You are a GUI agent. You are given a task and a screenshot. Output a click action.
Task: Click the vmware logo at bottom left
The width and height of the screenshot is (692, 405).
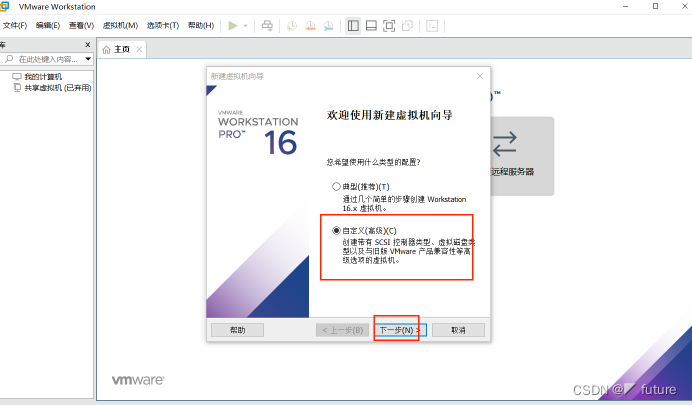click(x=138, y=380)
